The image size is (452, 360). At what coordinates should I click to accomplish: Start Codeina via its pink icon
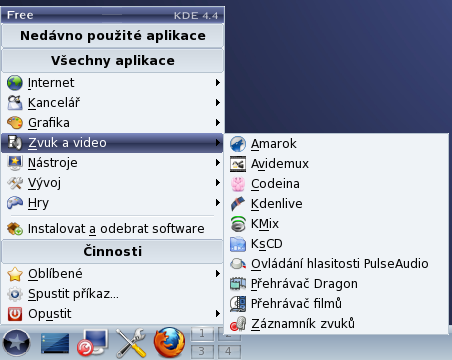click(x=238, y=184)
